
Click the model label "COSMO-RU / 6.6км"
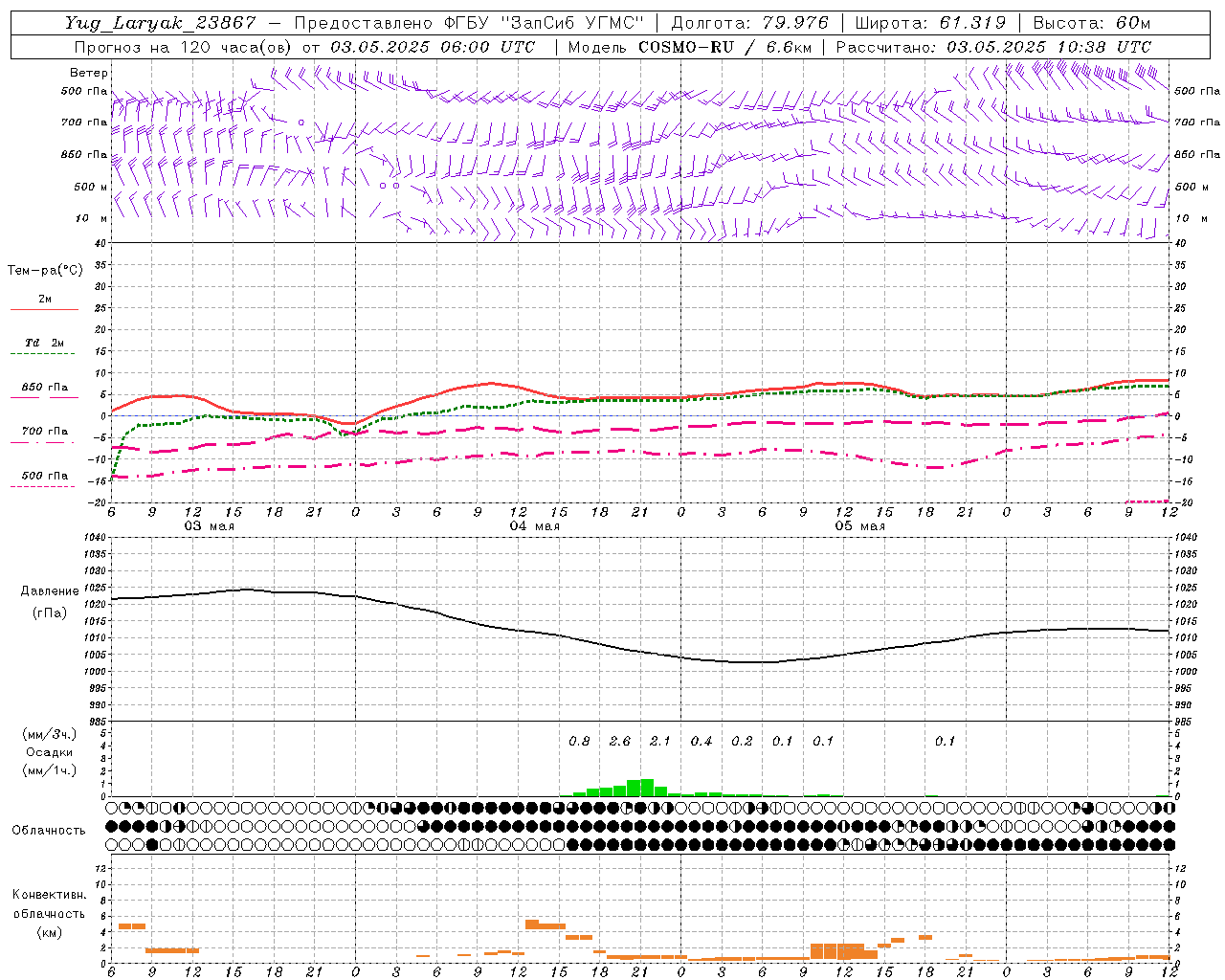[725, 47]
